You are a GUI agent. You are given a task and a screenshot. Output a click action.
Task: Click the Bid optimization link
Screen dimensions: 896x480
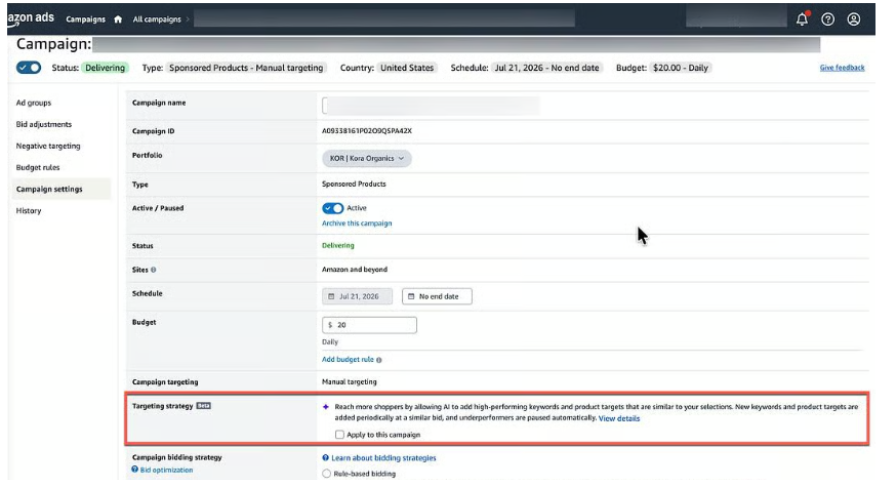pyautogui.click(x=166, y=470)
